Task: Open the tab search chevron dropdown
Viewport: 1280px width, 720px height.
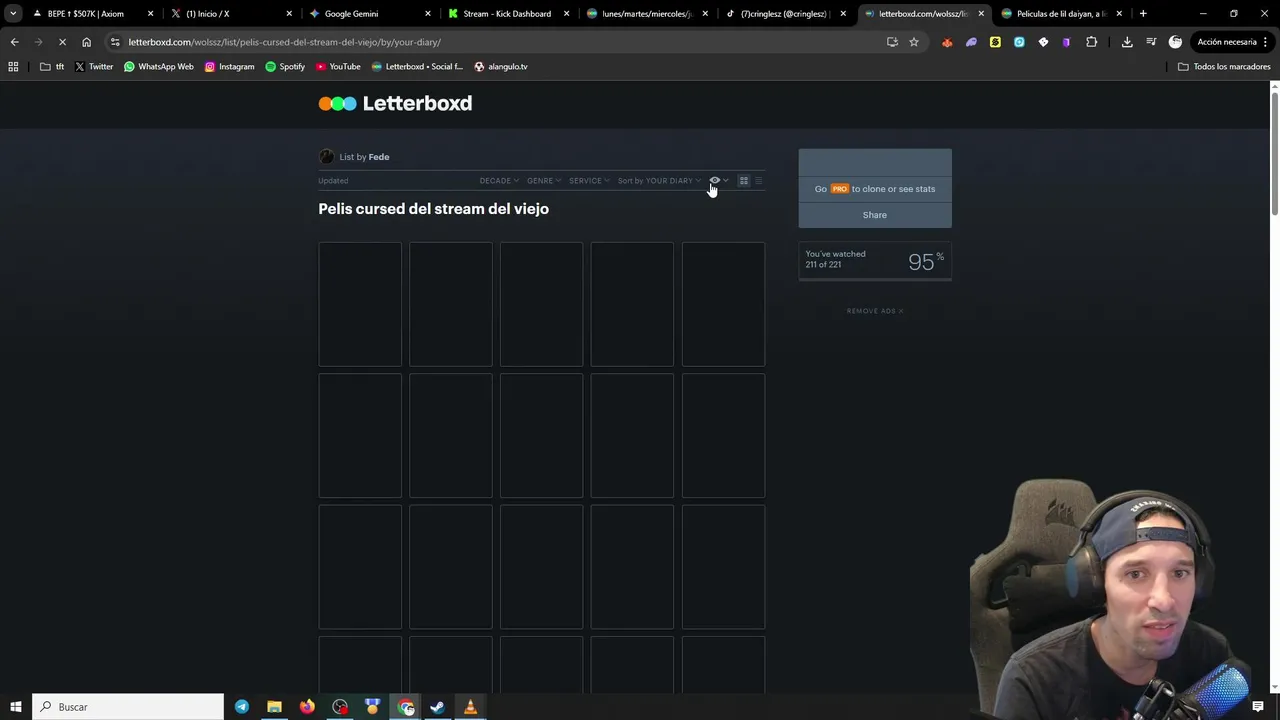Action: click(13, 14)
